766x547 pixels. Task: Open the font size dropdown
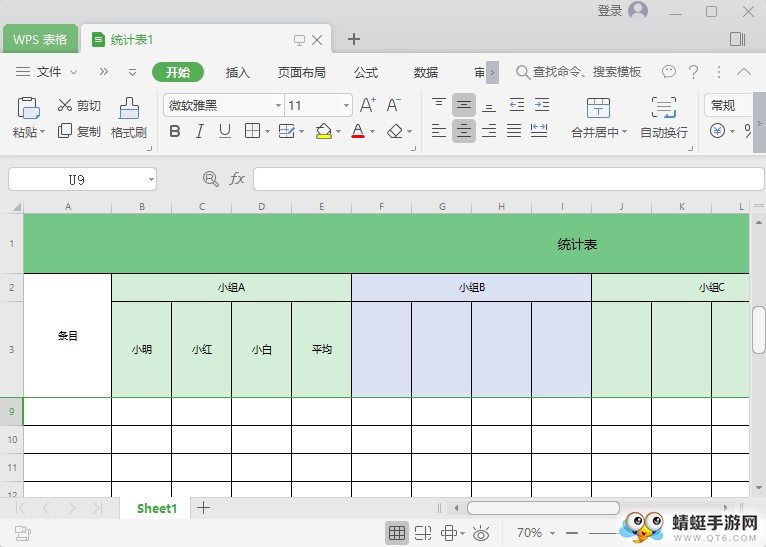(x=346, y=105)
